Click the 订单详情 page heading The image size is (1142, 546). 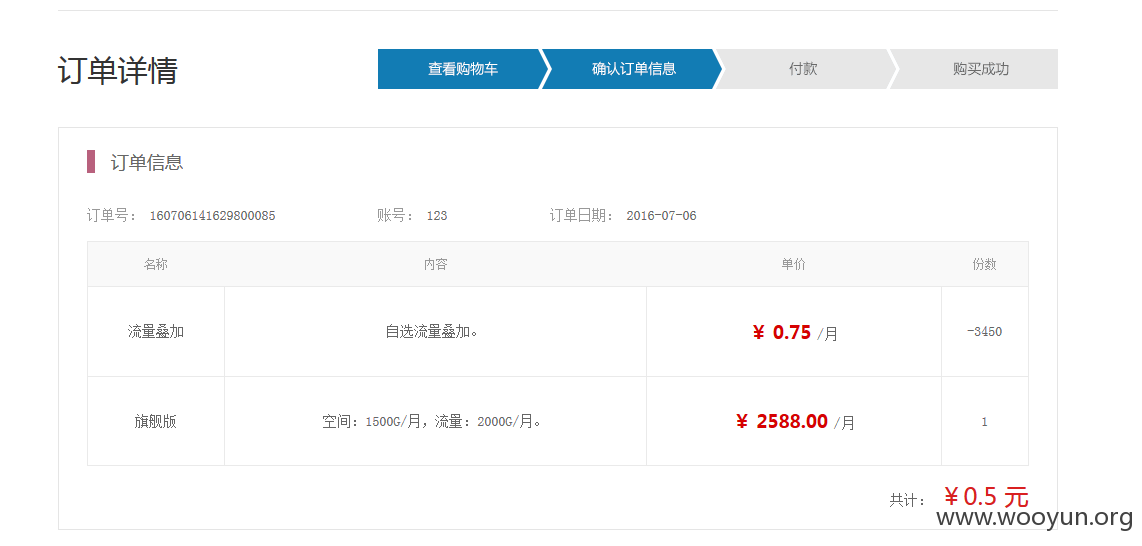(117, 71)
